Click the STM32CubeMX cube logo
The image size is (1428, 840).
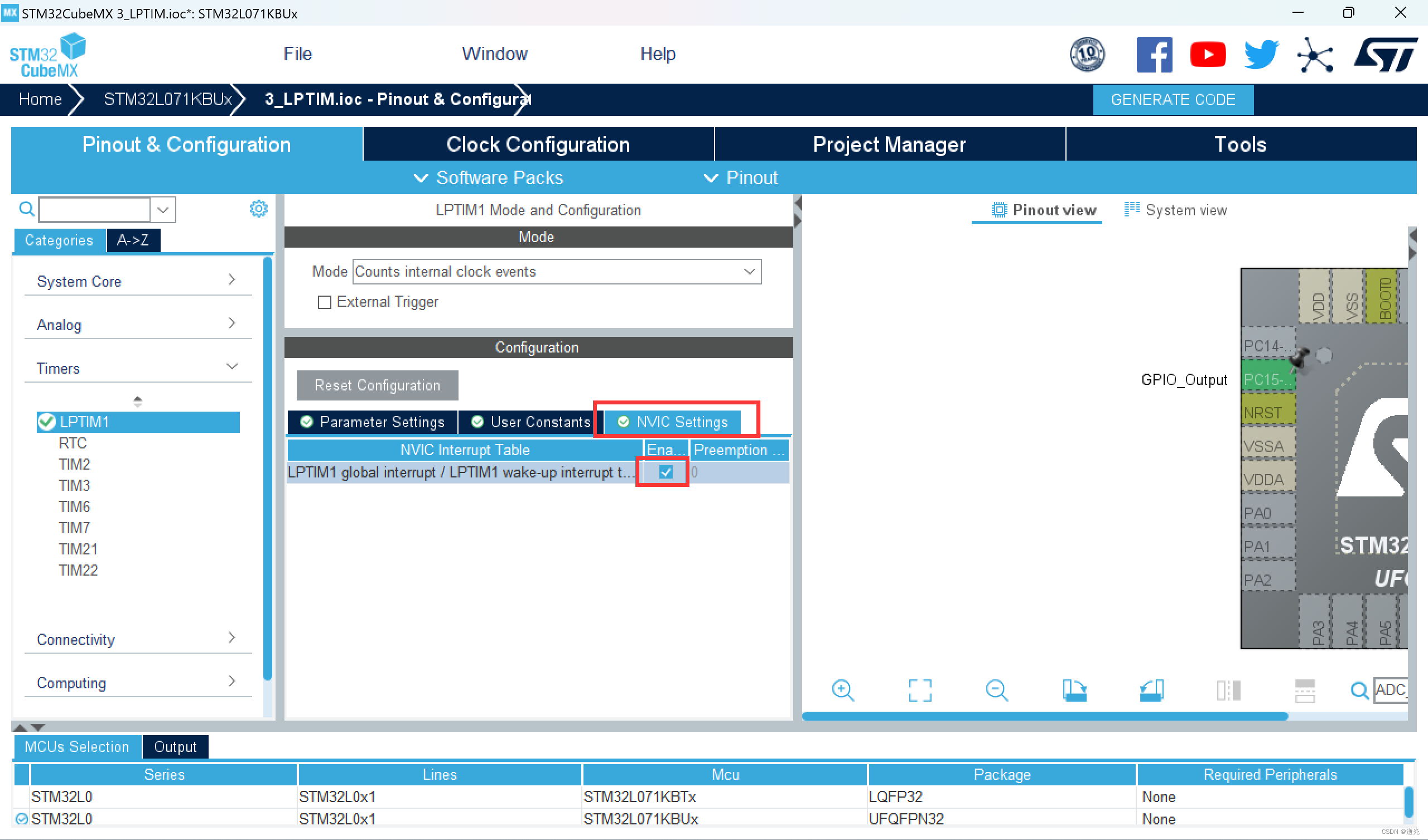[x=47, y=55]
